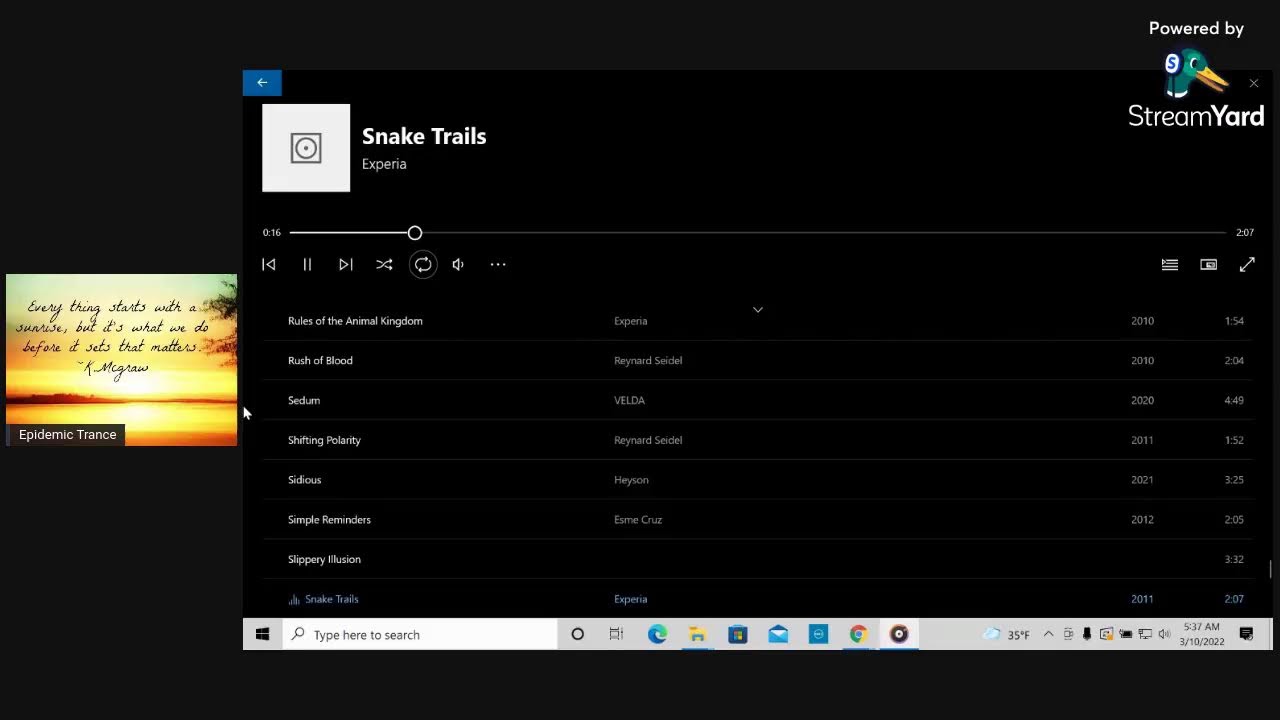Open the taskbar clock and date

tap(1201, 635)
